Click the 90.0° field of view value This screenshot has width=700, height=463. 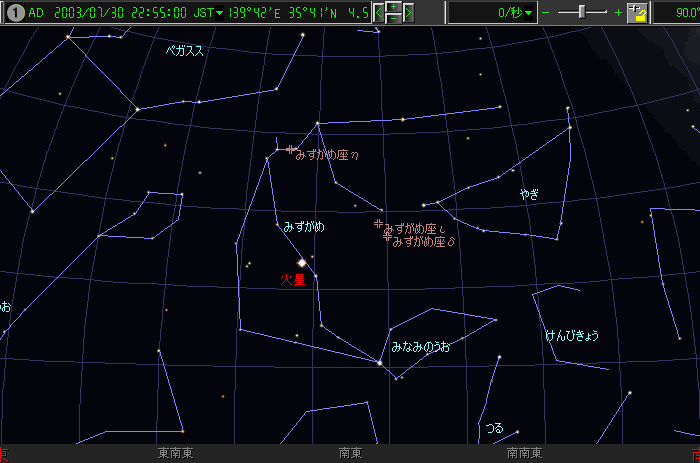[676, 13]
